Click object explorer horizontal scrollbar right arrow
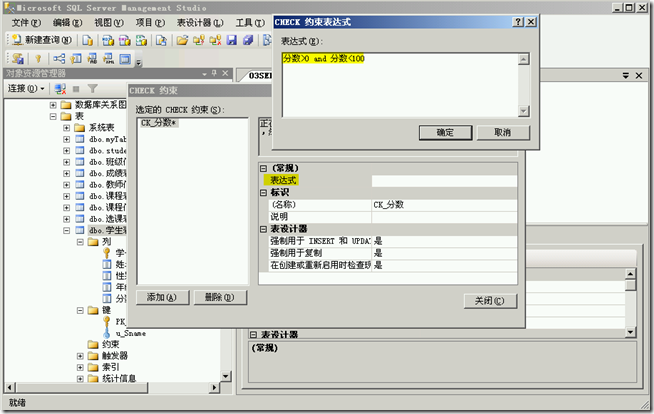The image size is (654, 414). click(x=214, y=388)
